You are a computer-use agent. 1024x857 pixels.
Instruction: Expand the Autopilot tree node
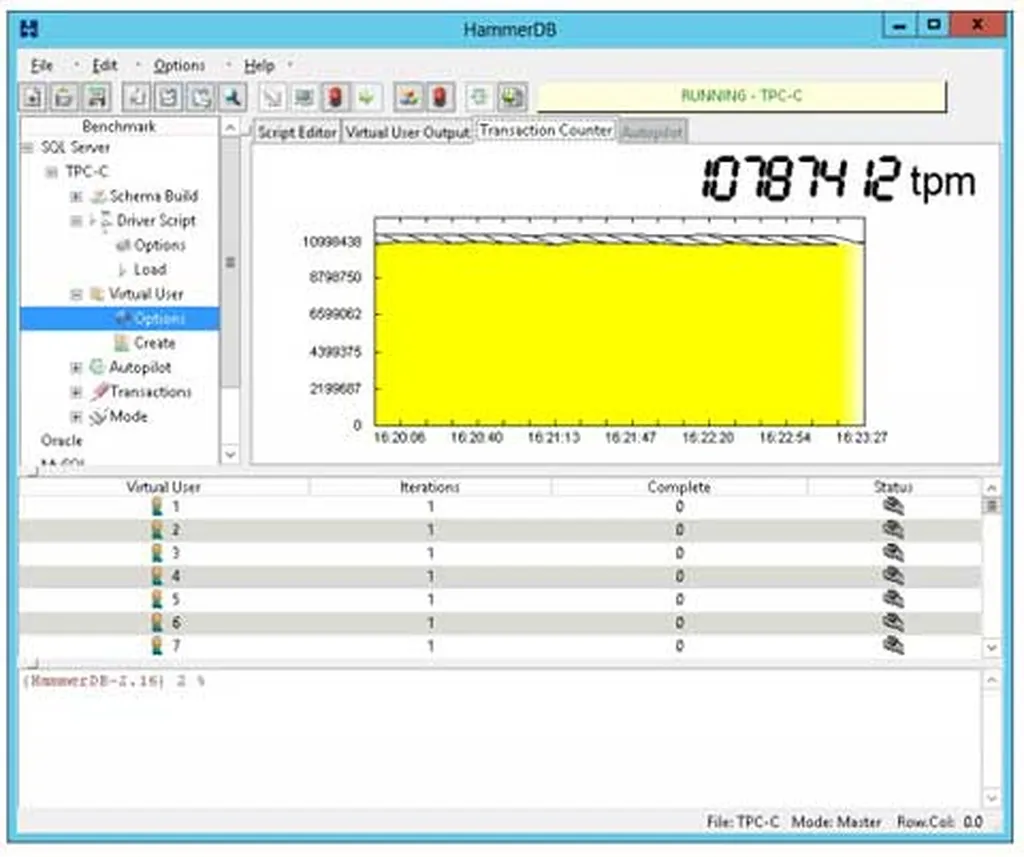tap(76, 368)
